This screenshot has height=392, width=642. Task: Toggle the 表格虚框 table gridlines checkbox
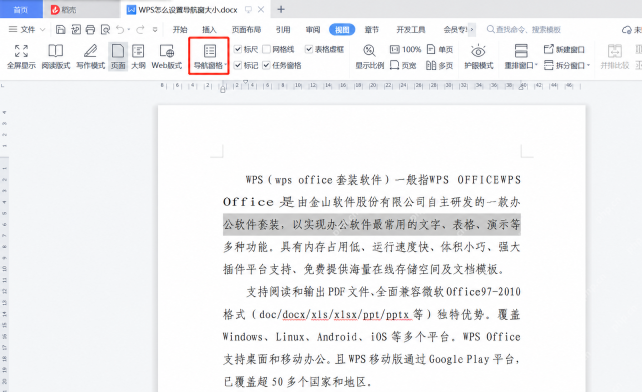pos(309,50)
